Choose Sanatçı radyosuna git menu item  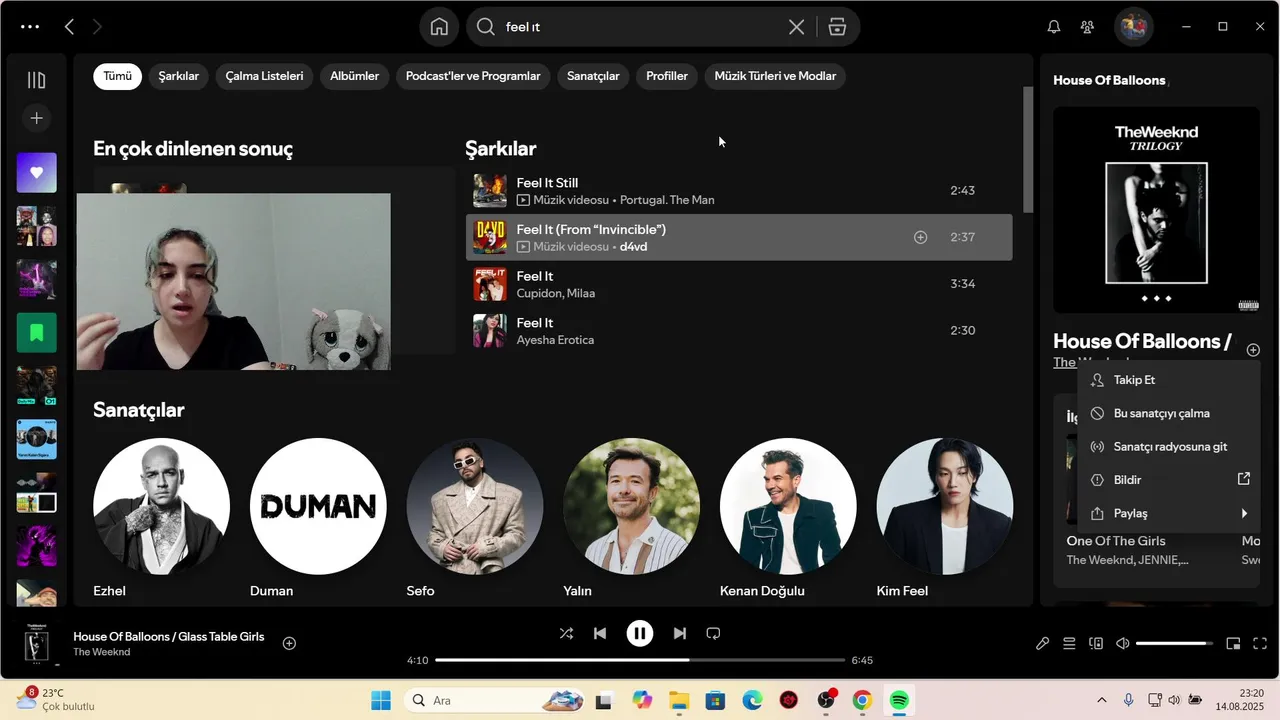coord(1168,447)
